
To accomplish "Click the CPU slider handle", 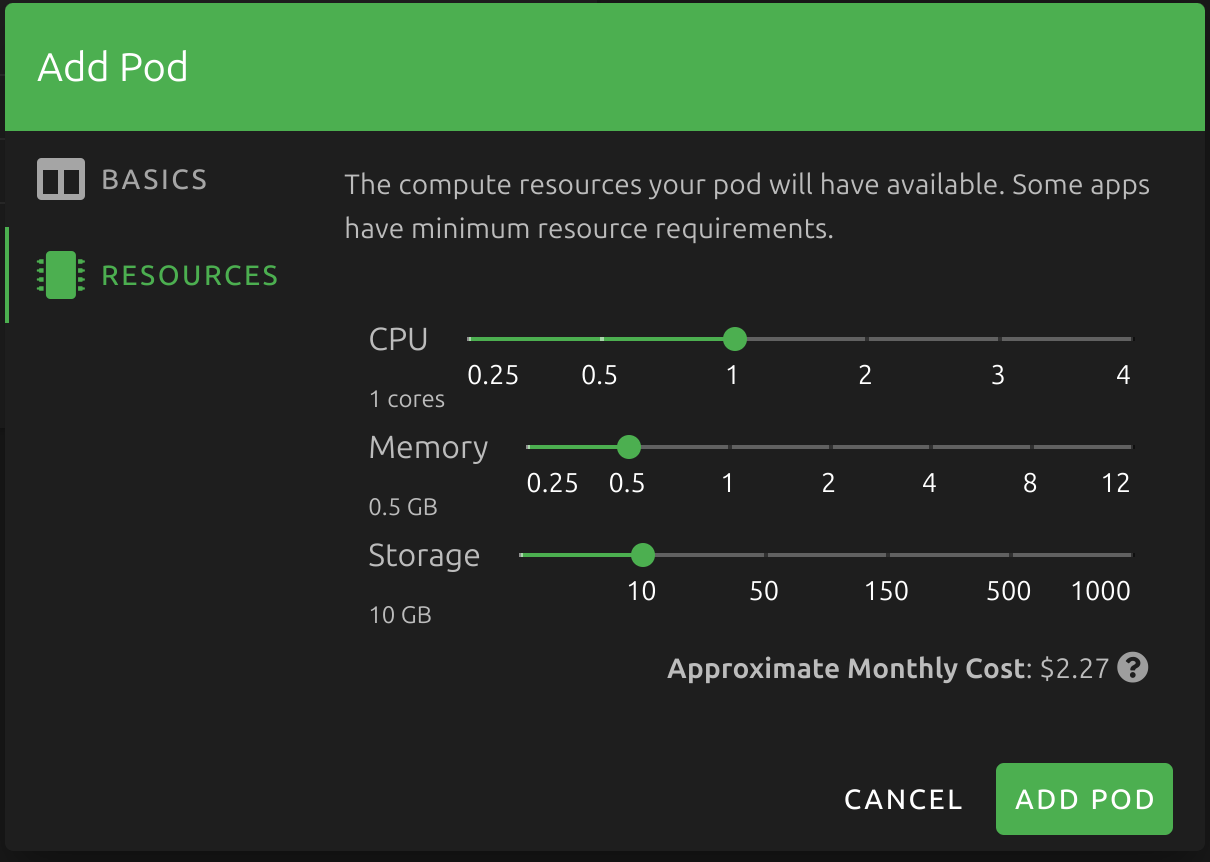I will pyautogui.click(x=734, y=339).
